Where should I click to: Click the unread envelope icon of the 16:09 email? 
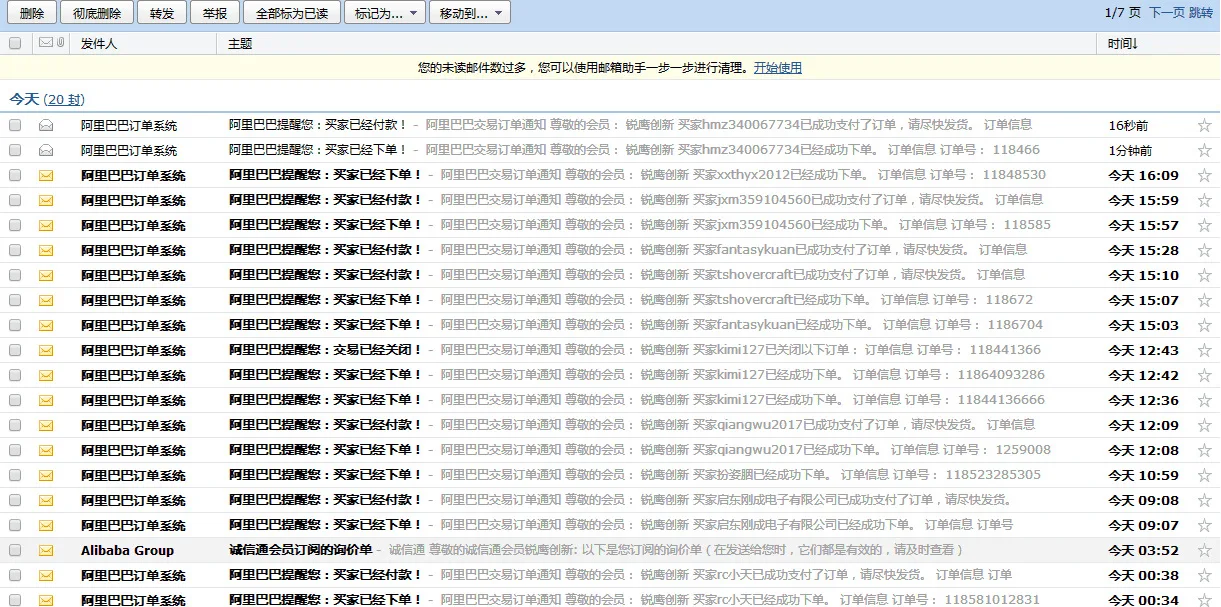coord(46,176)
